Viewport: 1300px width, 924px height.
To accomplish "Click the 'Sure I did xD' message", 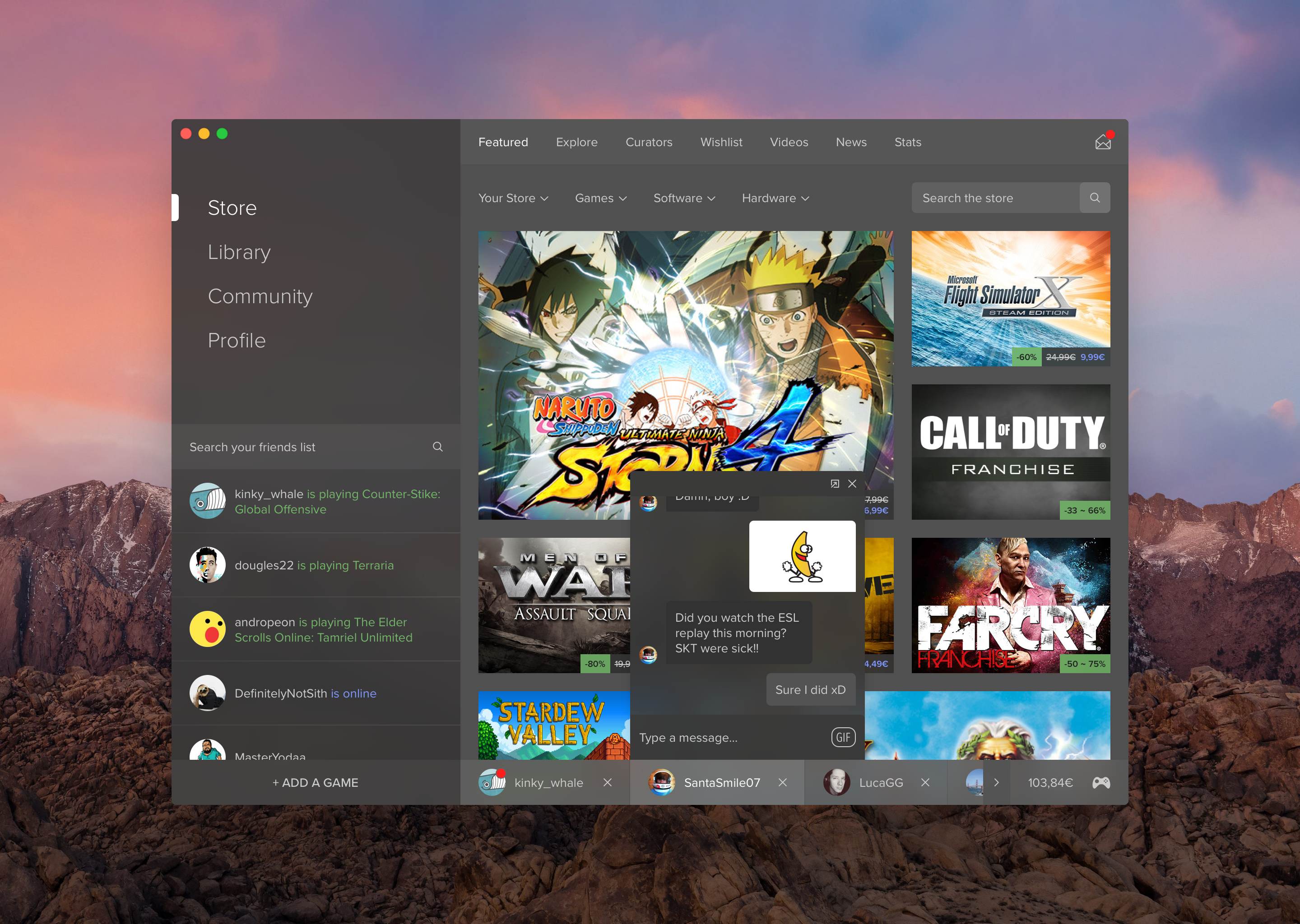I will tap(811, 689).
